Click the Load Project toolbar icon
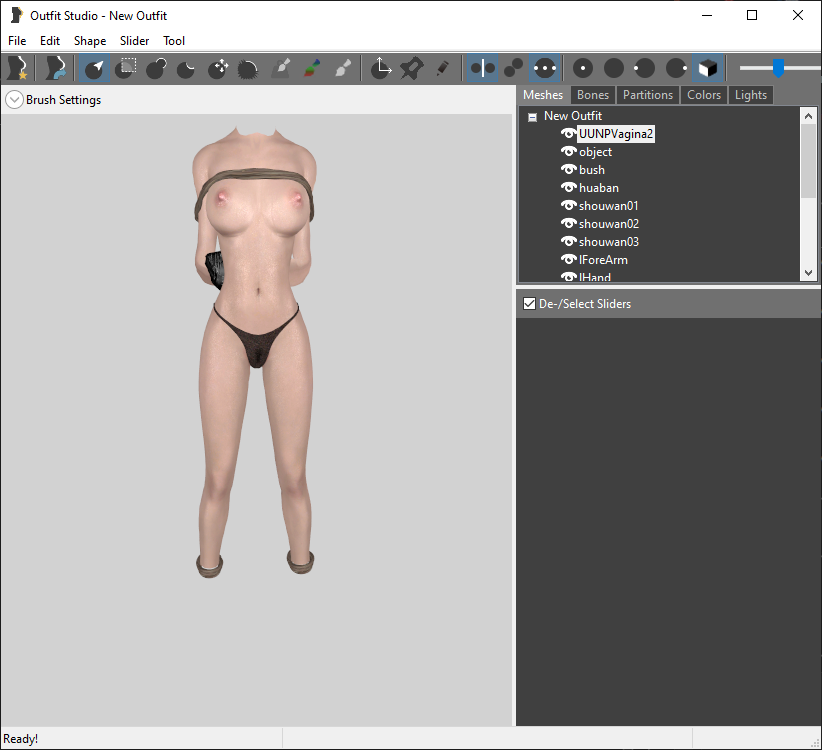This screenshot has width=822, height=750. (x=55, y=68)
